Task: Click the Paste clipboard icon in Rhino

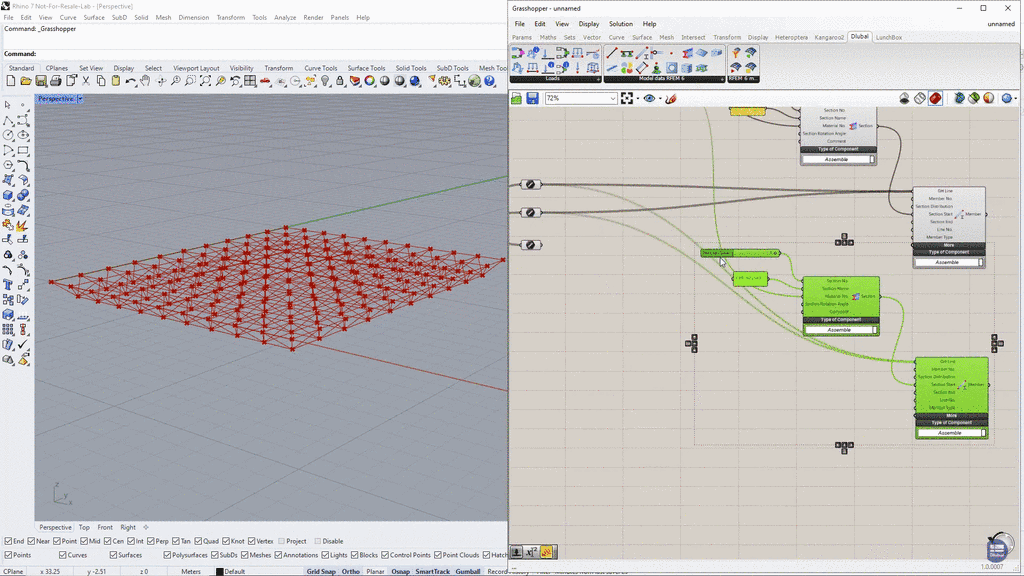Action: pyautogui.click(x=116, y=81)
